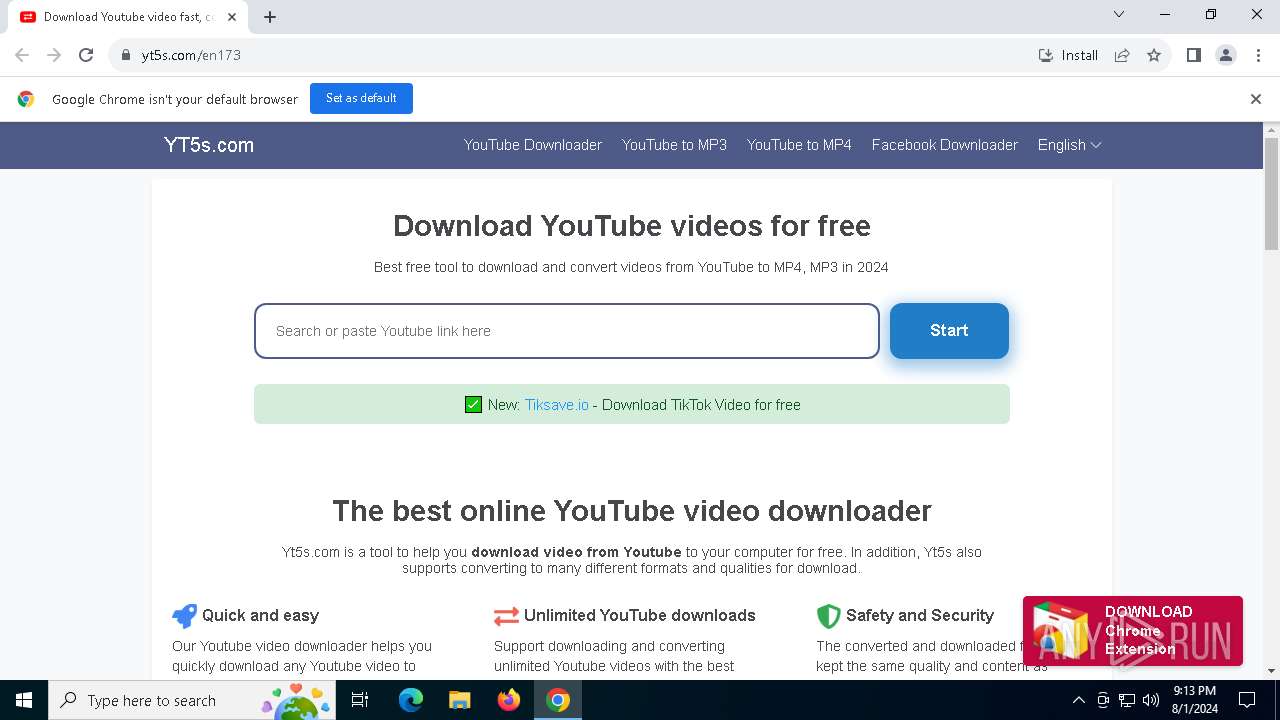Dismiss the default browser notification bar

pyautogui.click(x=1255, y=99)
